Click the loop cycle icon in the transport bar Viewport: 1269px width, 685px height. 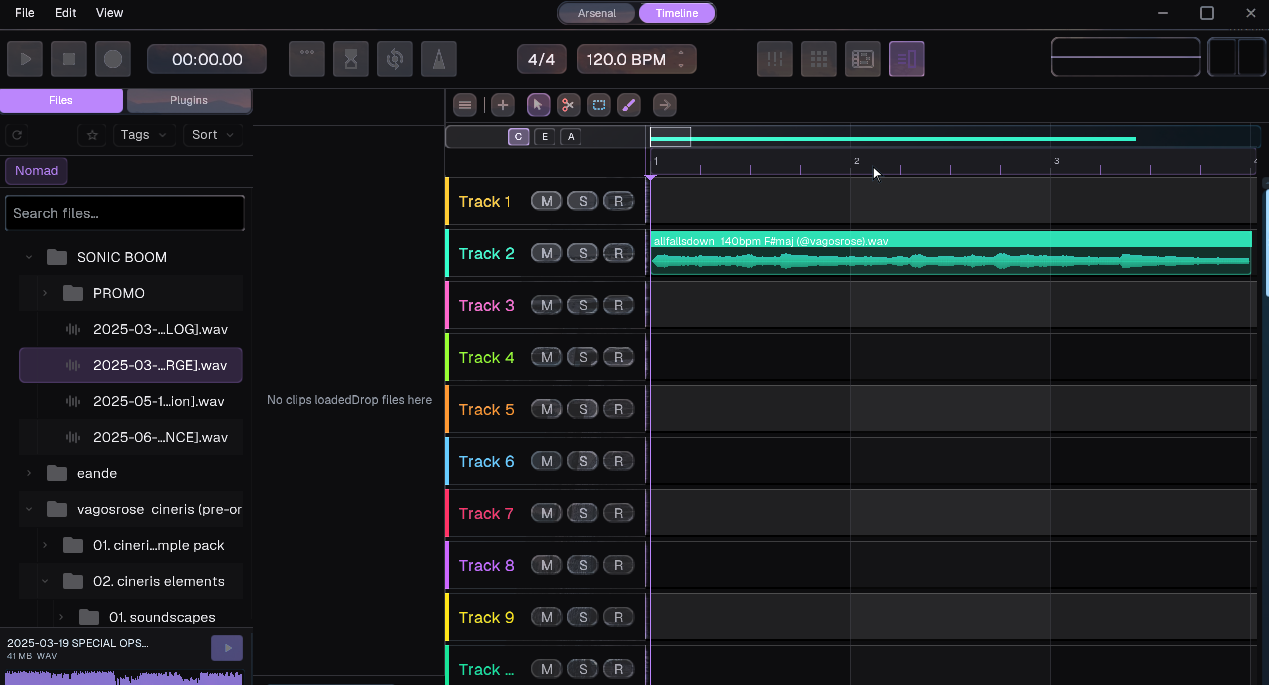394,58
